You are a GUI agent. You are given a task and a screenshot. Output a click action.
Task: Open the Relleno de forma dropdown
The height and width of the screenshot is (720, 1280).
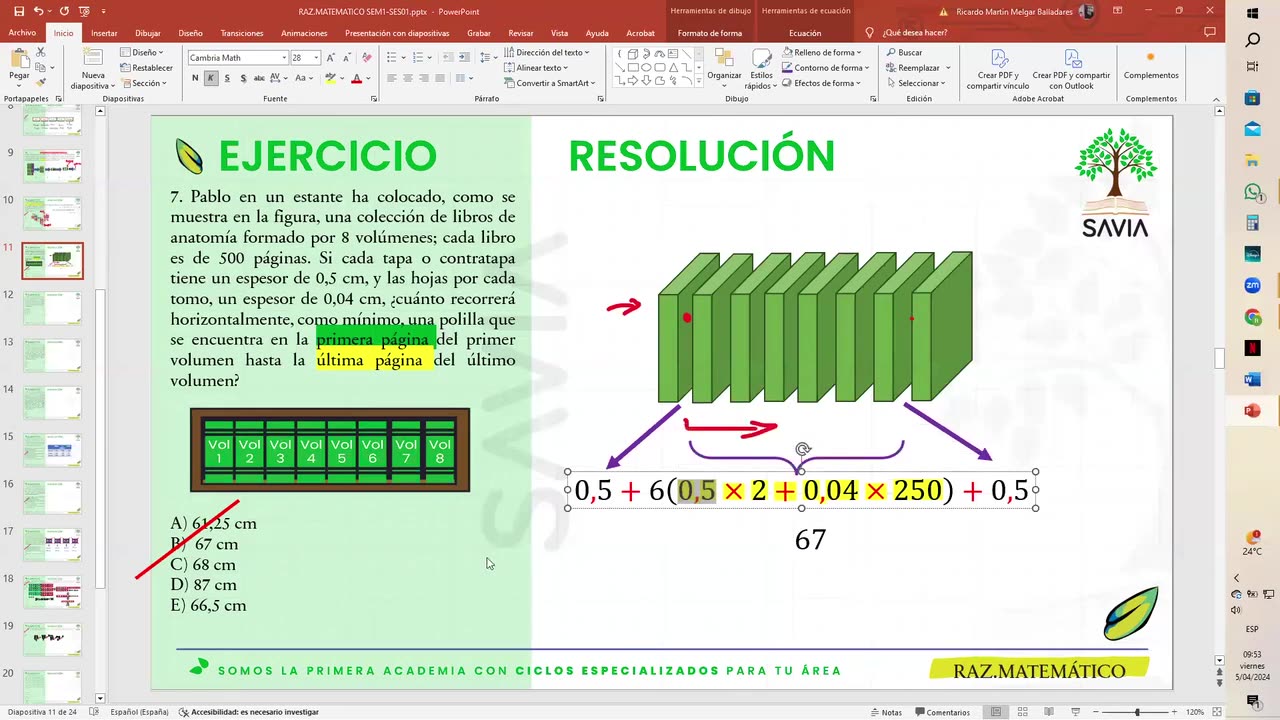click(822, 52)
